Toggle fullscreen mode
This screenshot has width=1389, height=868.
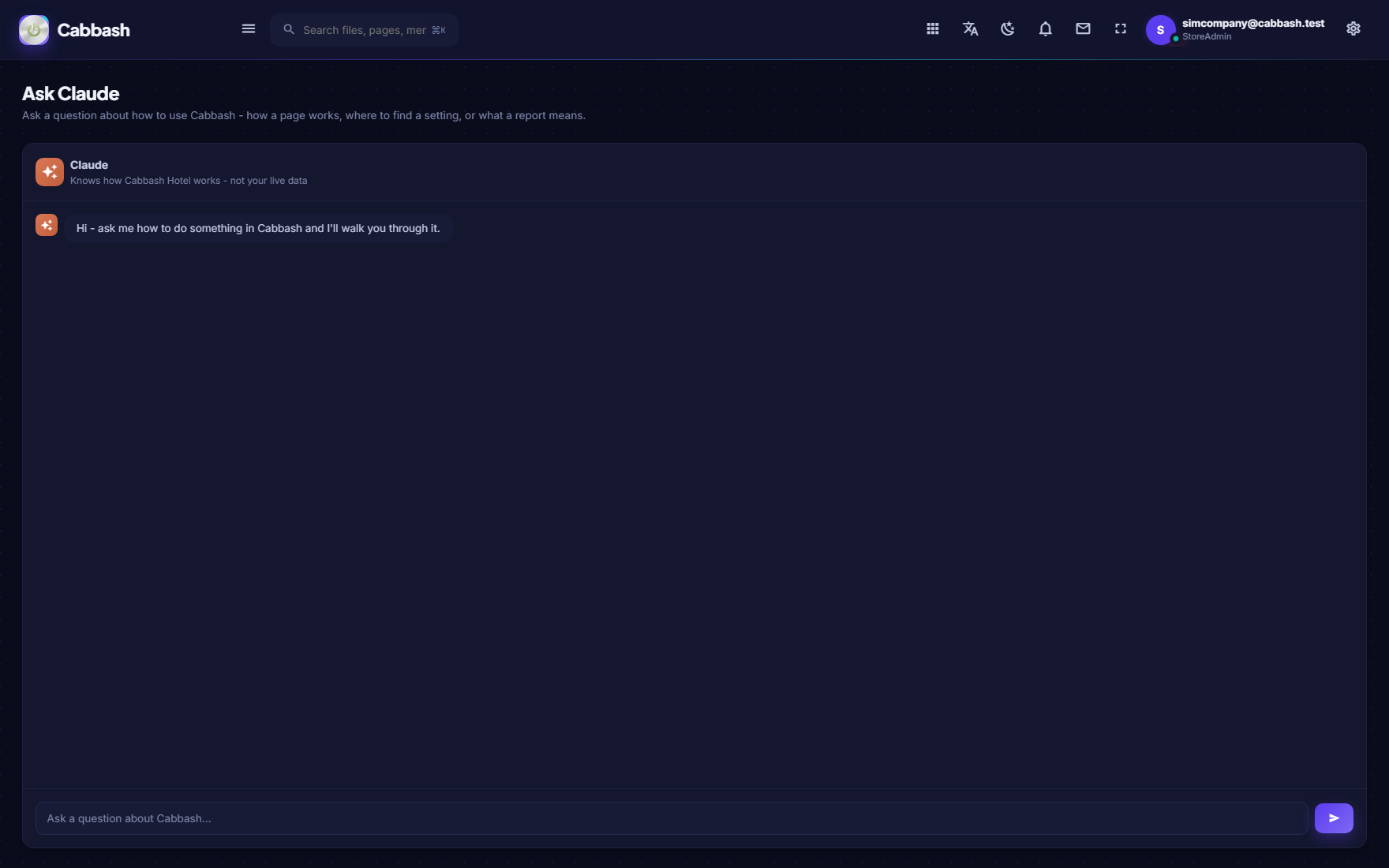coord(1121,29)
